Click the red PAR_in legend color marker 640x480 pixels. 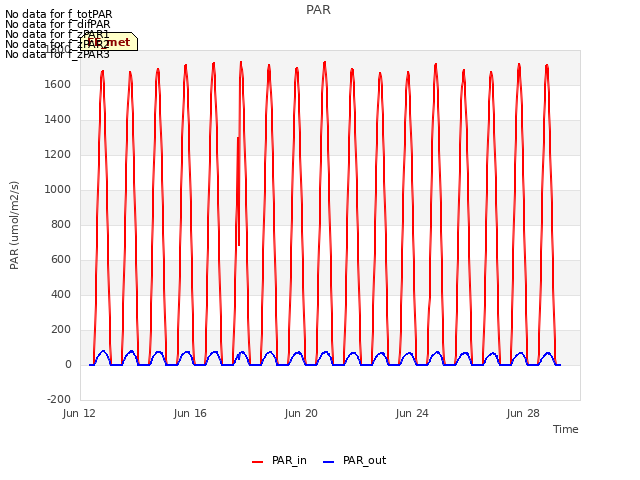click(x=258, y=462)
